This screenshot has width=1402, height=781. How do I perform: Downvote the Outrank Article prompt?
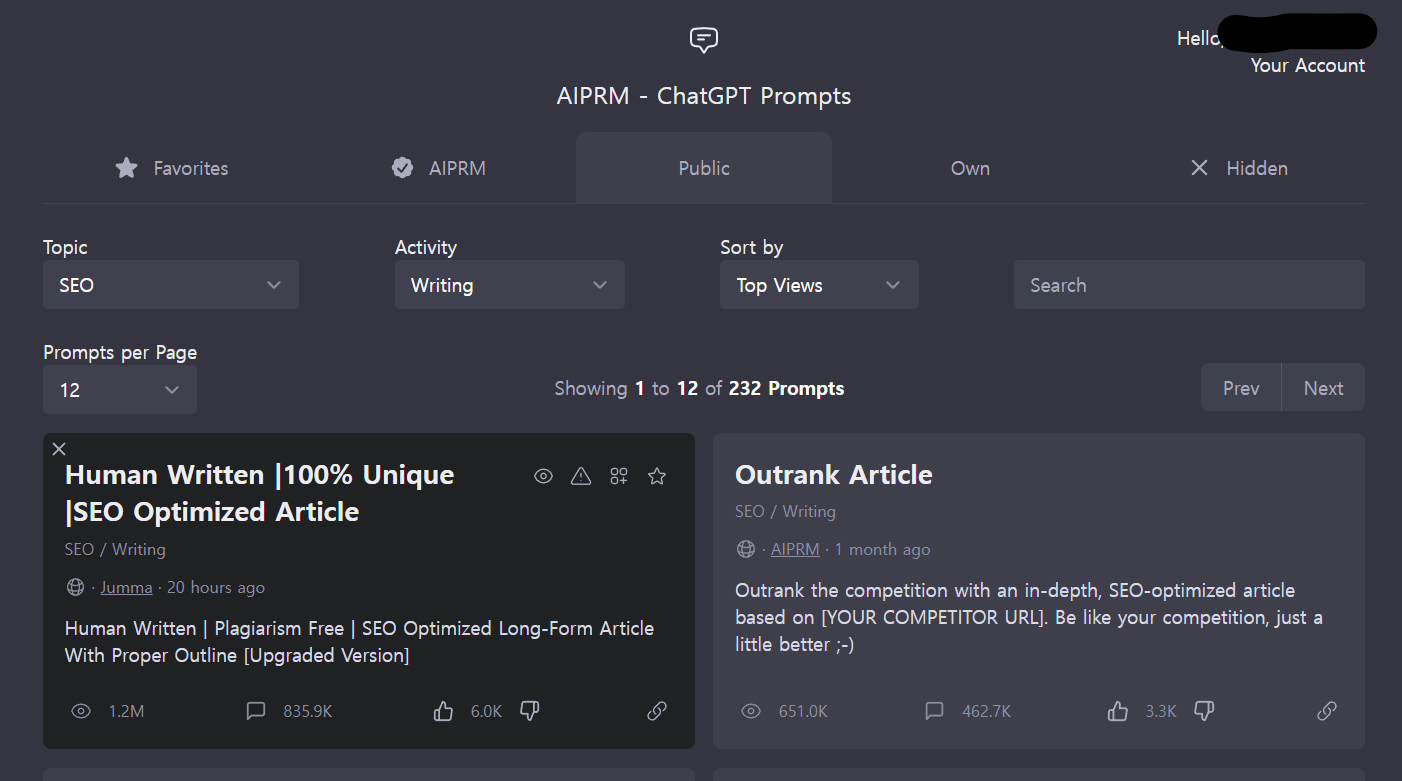point(1205,711)
